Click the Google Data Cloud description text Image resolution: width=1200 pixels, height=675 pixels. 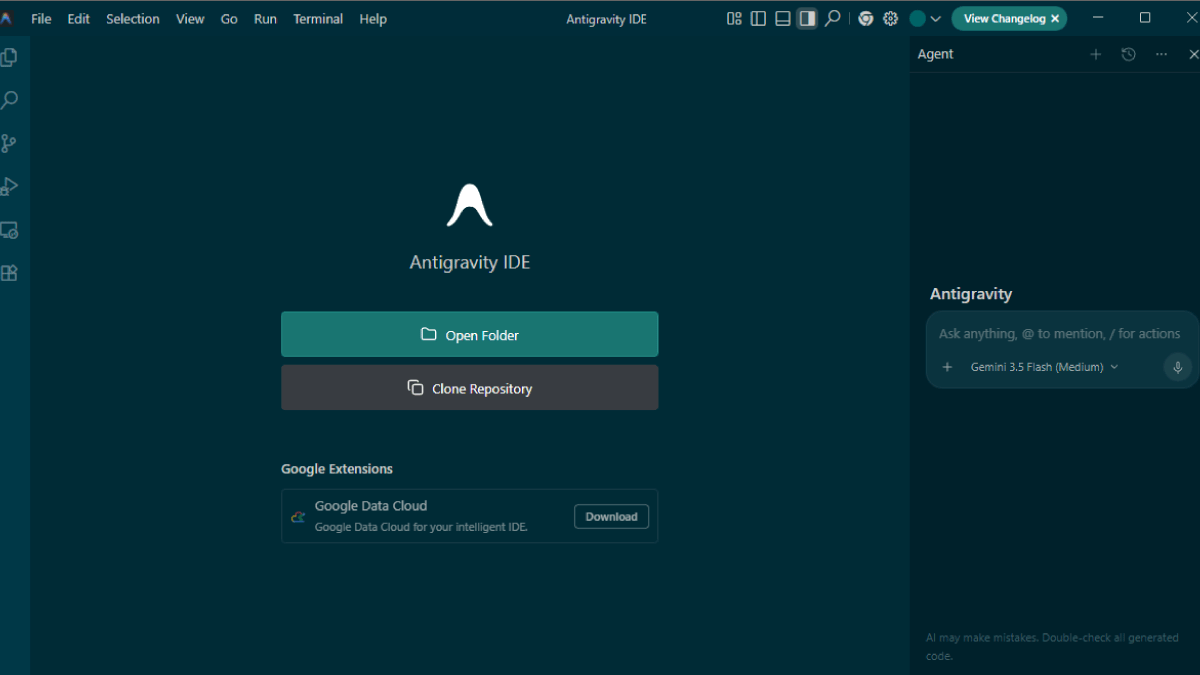[x=421, y=527]
